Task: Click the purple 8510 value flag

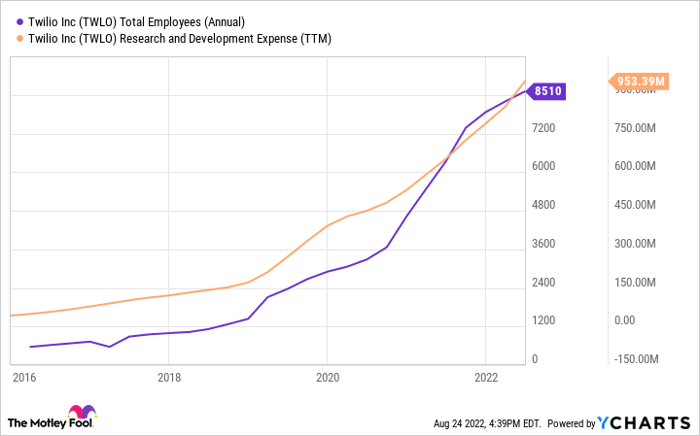Action: click(x=545, y=91)
